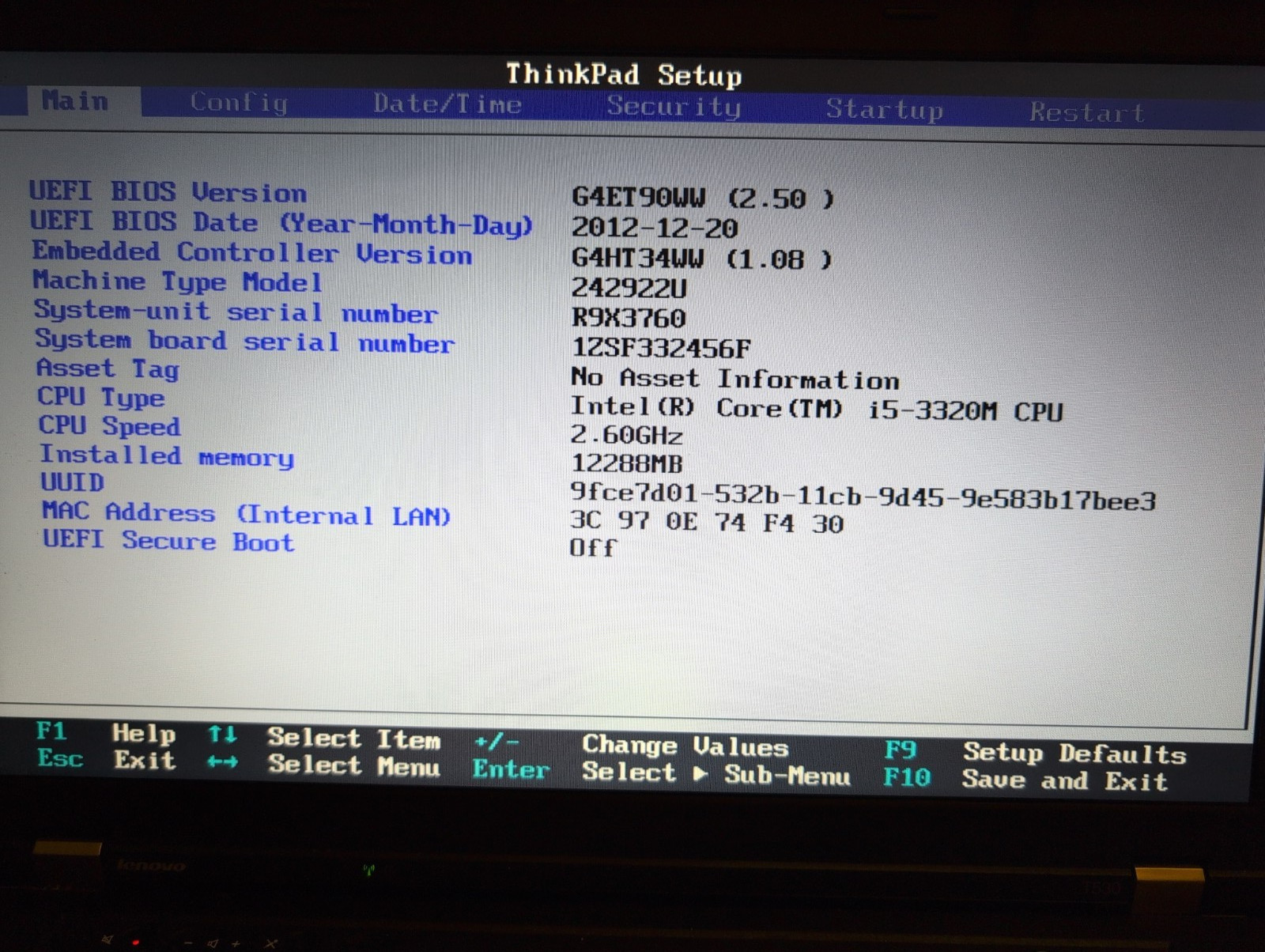Click the No Asset Information value
The height and width of the screenshot is (952, 1265).
pyautogui.click(x=735, y=379)
